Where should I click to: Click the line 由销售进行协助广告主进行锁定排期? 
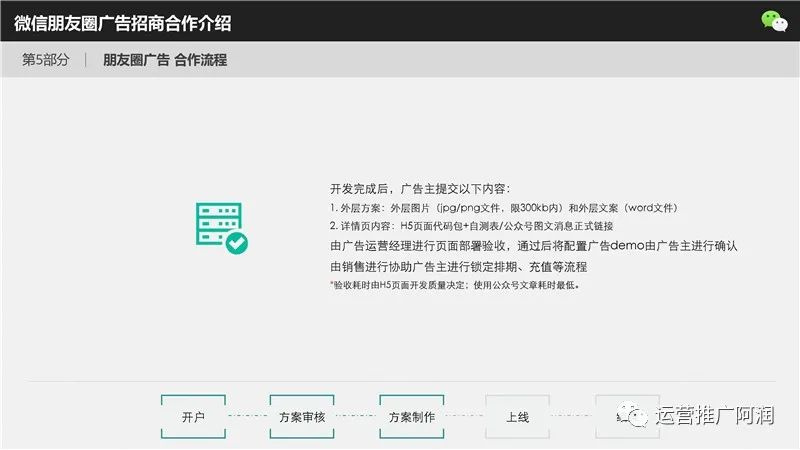(x=459, y=266)
